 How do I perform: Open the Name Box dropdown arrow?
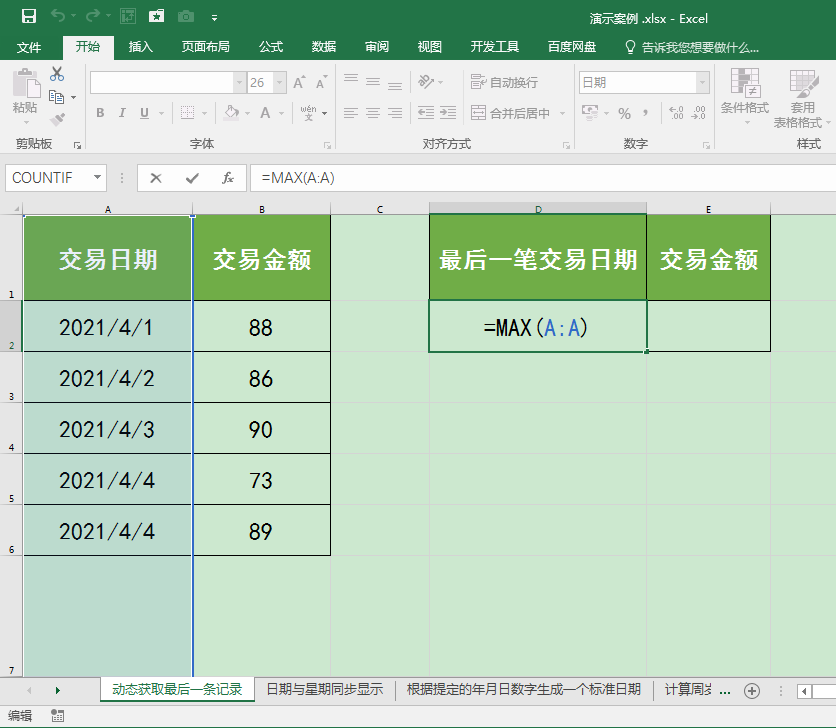(x=97, y=177)
